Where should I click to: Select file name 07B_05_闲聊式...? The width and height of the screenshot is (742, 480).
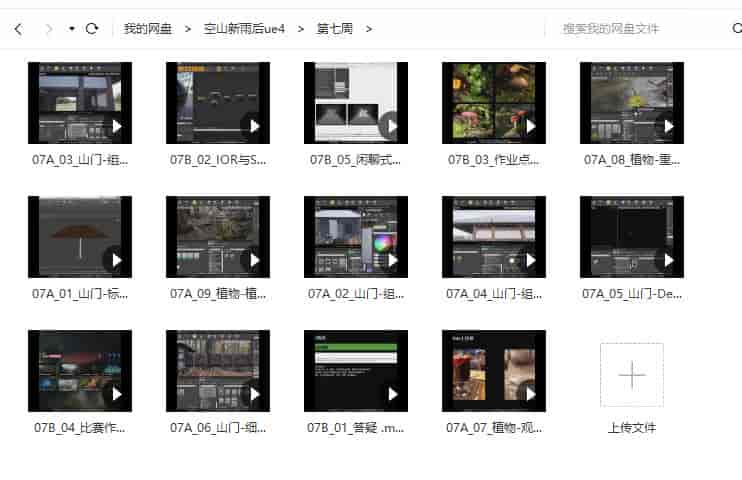coord(356,160)
